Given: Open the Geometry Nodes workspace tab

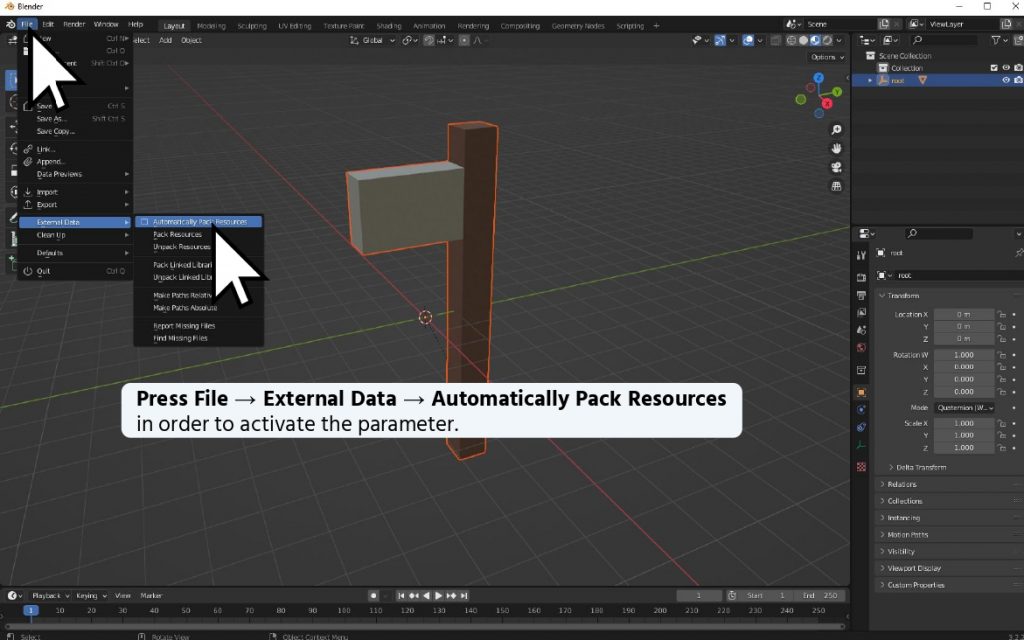Looking at the screenshot, I should [x=579, y=25].
